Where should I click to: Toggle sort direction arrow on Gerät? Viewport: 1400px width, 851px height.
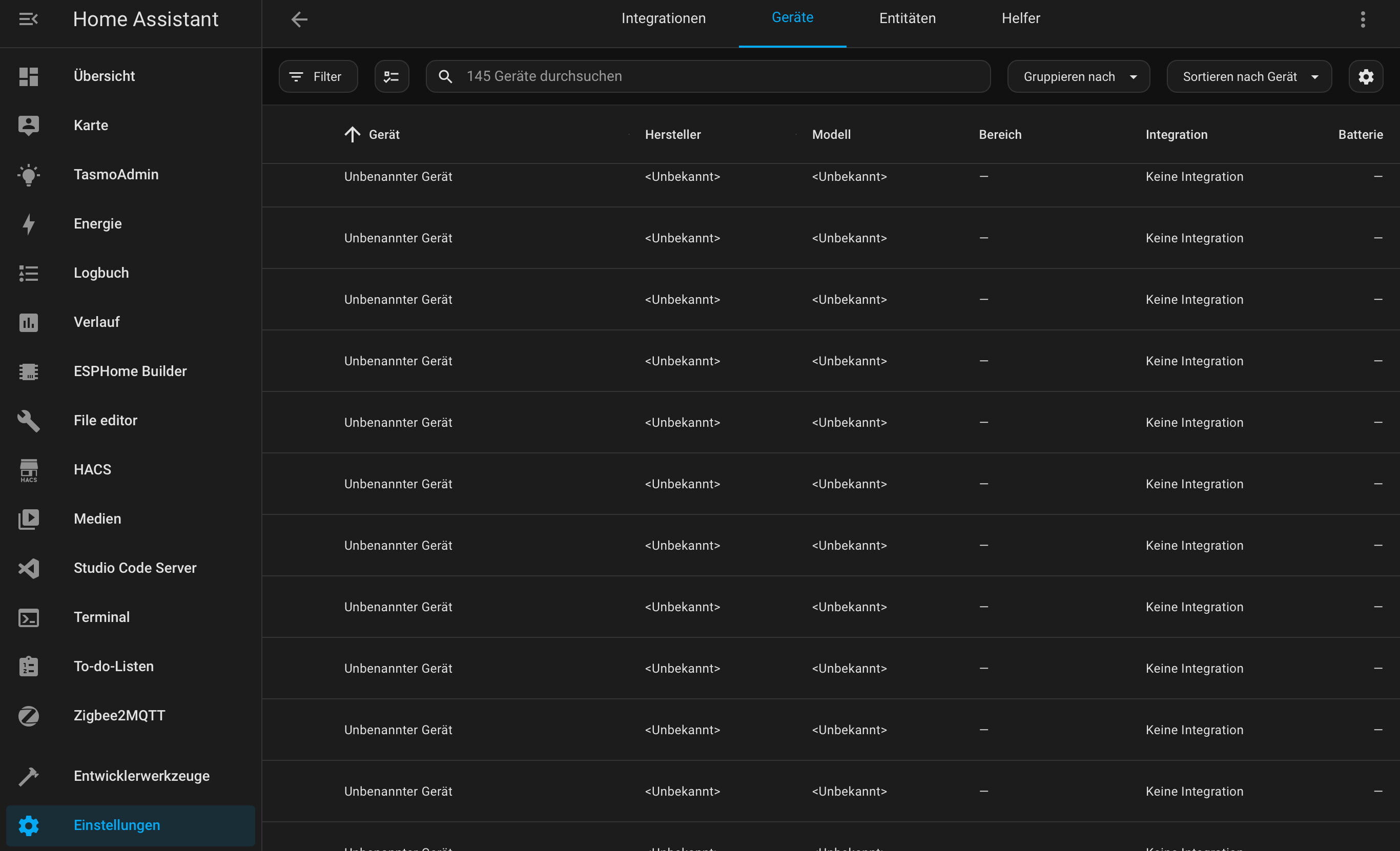352,135
